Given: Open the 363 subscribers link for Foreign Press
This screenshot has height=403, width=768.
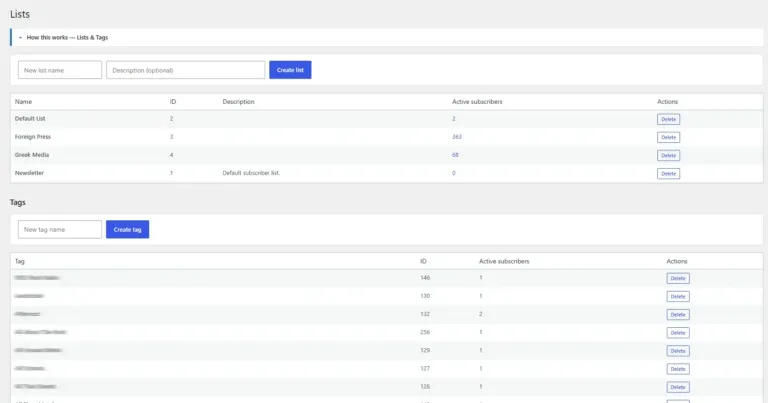Looking at the screenshot, I should (x=456, y=137).
